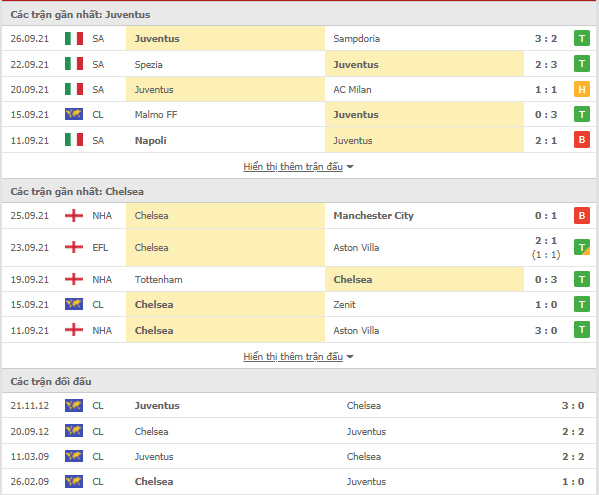This screenshot has height=495, width=599.
Task: Click the Champions League icon for Chelsea vs Zenit
Action: click(74, 304)
